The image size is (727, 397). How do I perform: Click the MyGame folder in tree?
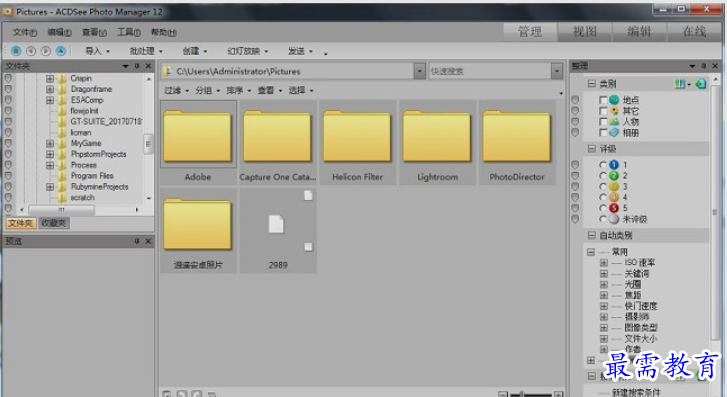86,143
